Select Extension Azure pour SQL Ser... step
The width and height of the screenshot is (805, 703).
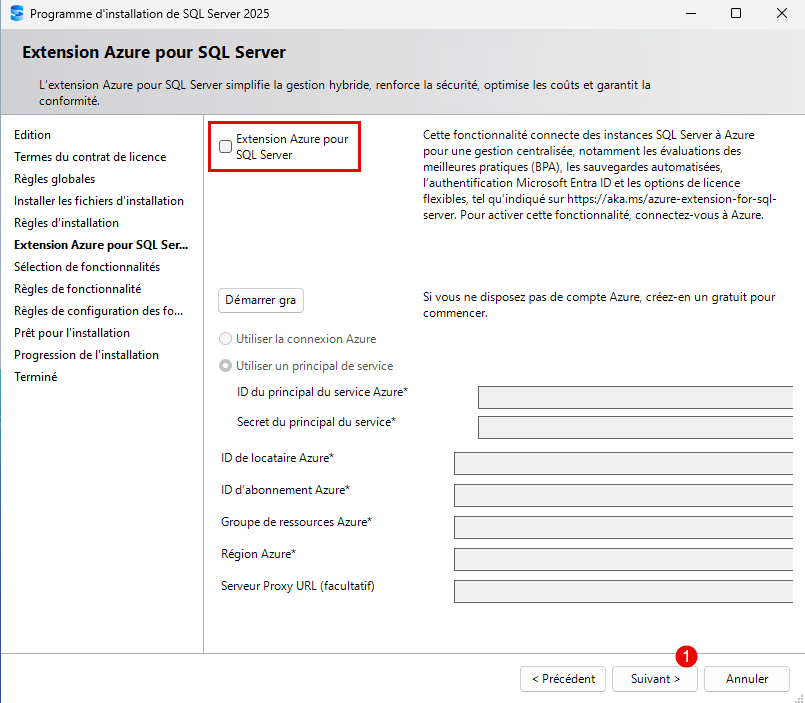point(101,245)
